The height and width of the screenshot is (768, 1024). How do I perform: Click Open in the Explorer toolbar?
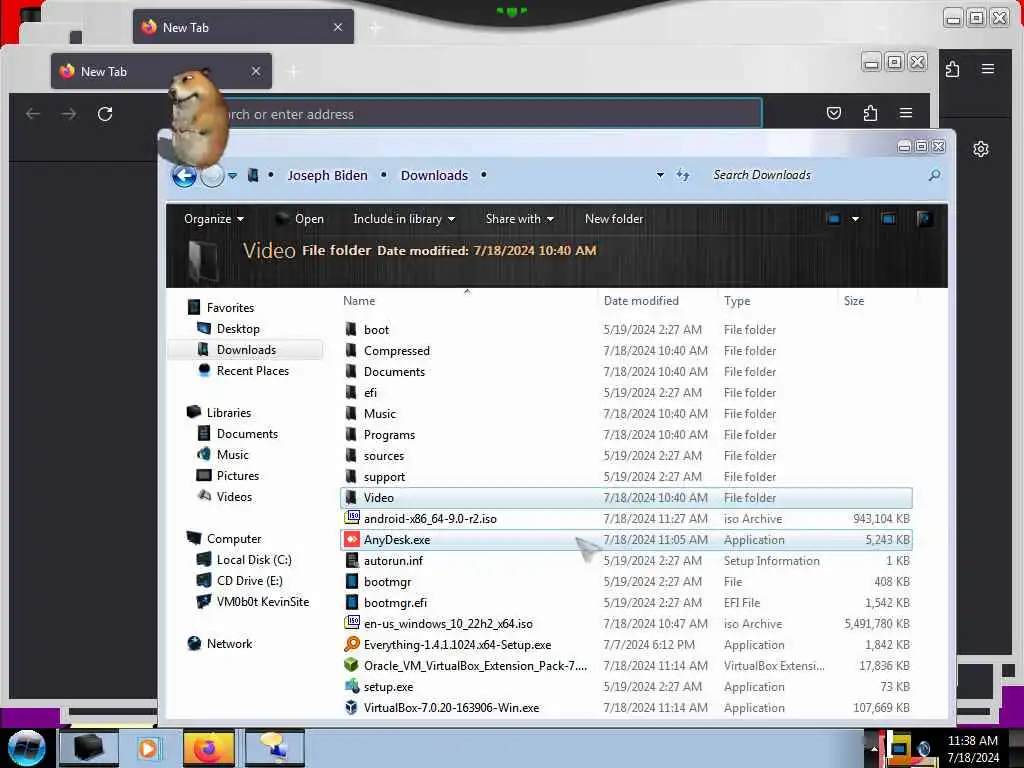coord(300,219)
